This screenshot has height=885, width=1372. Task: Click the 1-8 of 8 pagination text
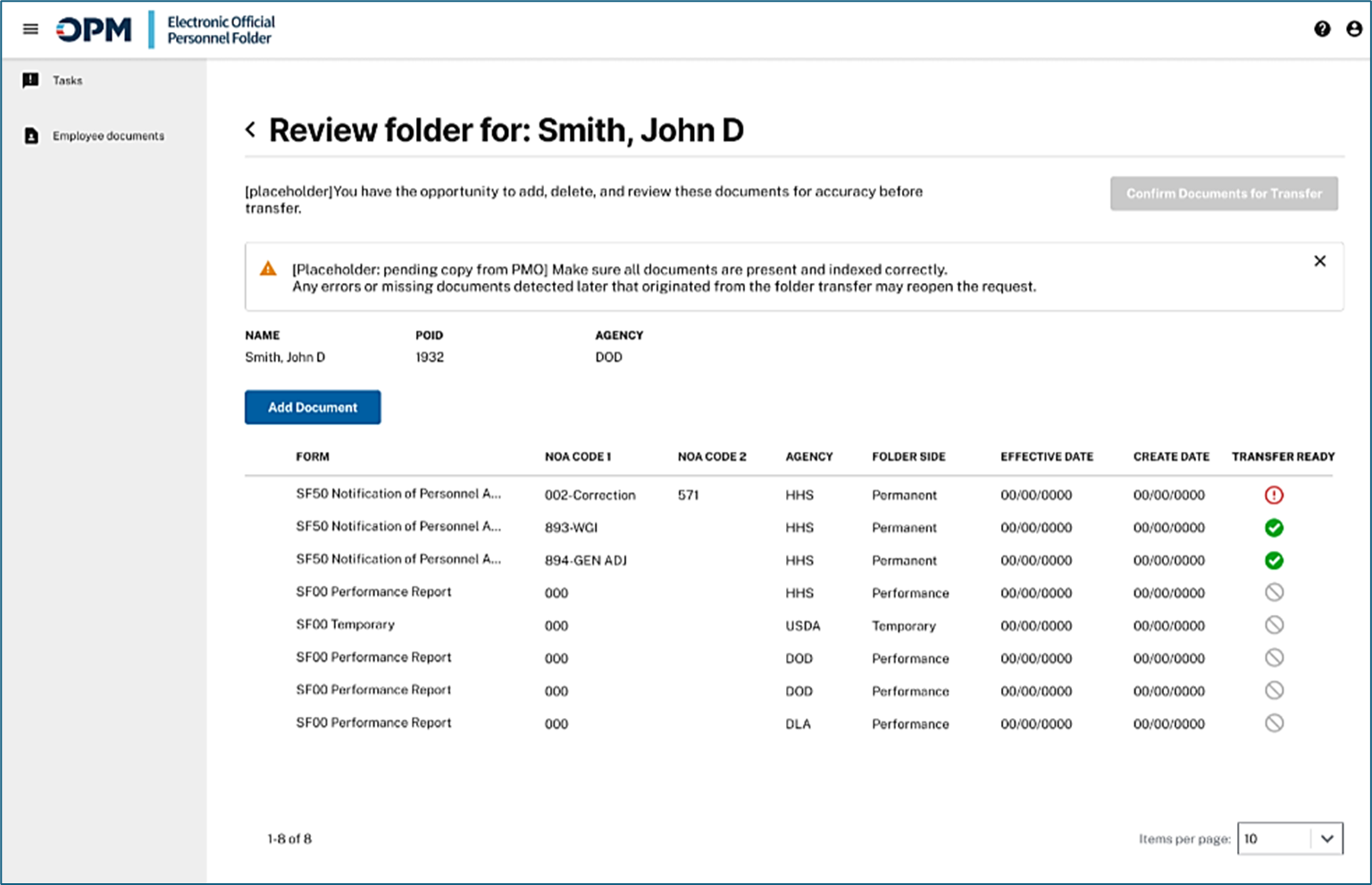click(x=289, y=839)
